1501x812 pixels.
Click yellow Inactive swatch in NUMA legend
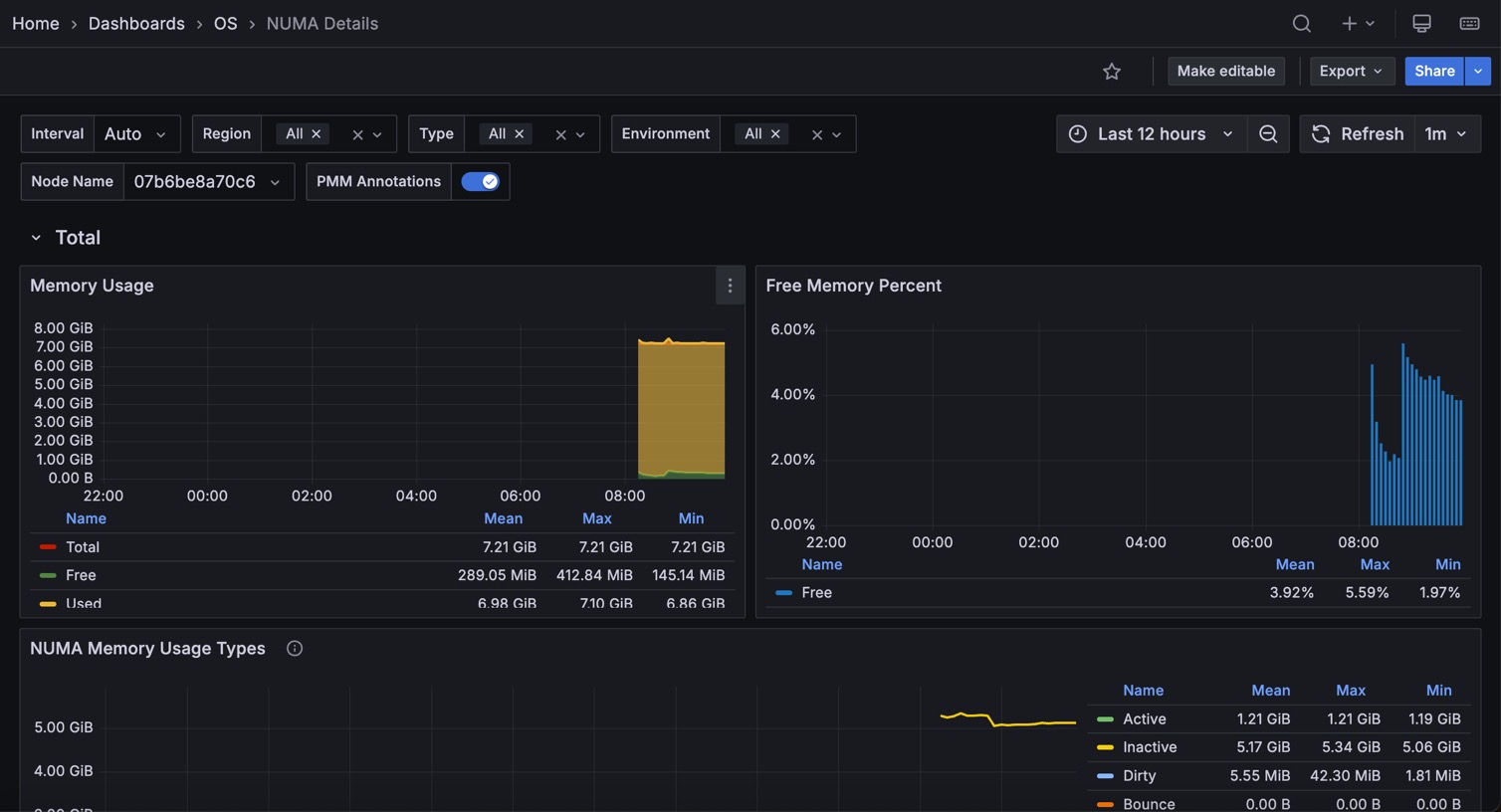[1105, 746]
